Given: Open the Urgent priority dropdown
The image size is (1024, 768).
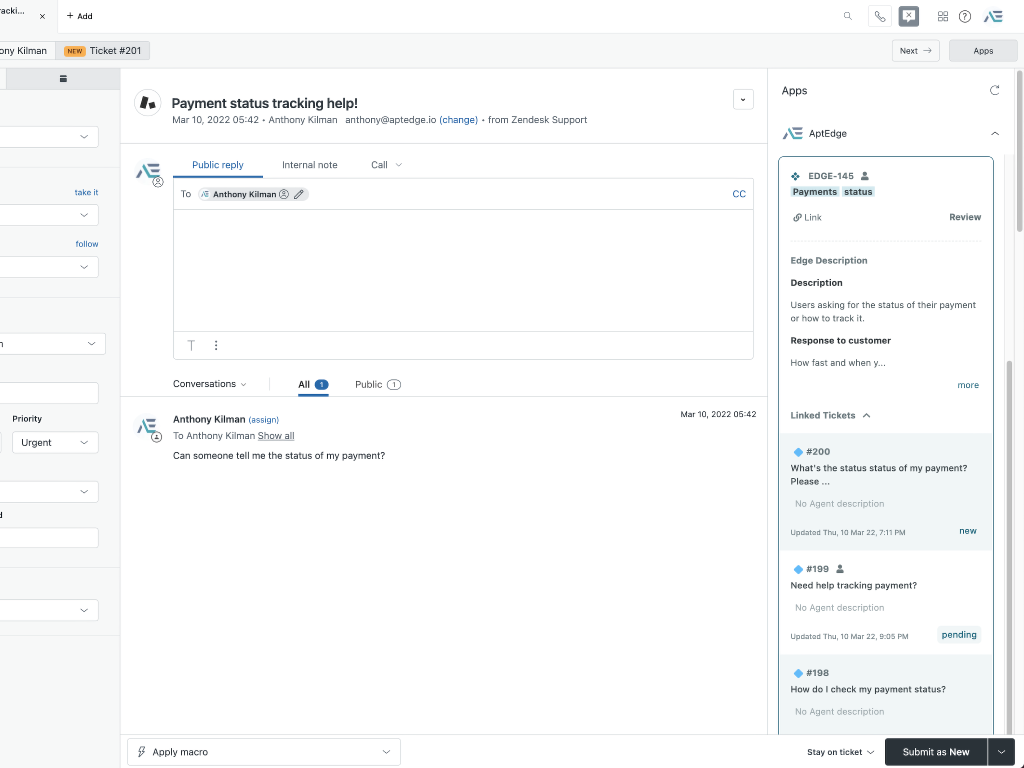Looking at the screenshot, I should [x=55, y=442].
